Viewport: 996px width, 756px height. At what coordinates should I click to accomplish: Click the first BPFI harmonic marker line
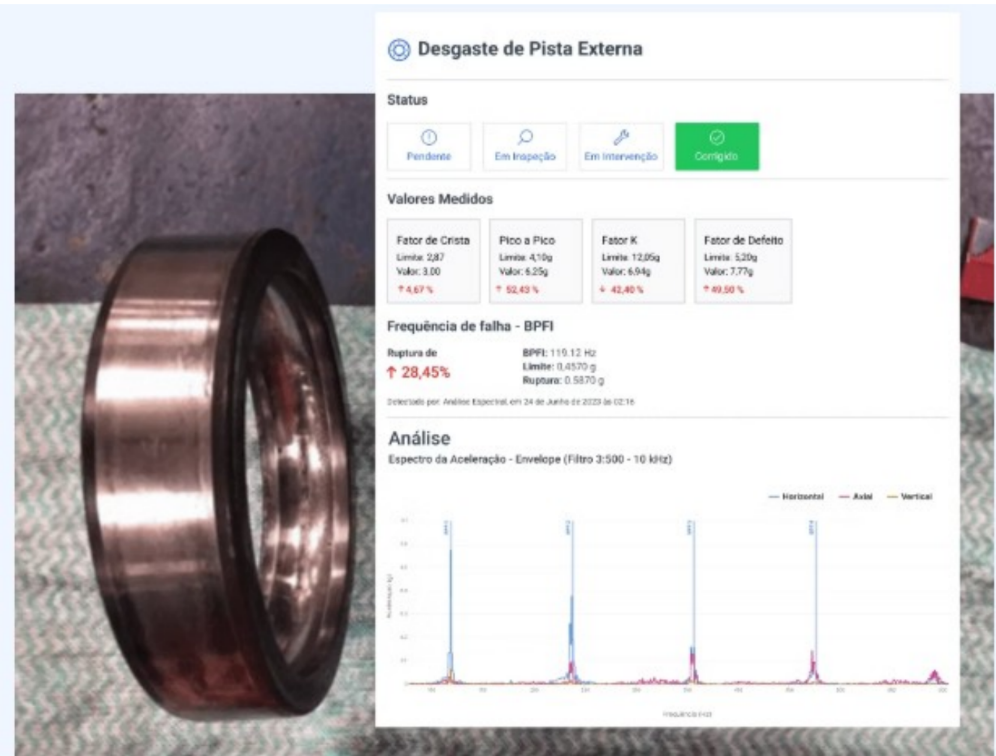pyautogui.click(x=450, y=600)
